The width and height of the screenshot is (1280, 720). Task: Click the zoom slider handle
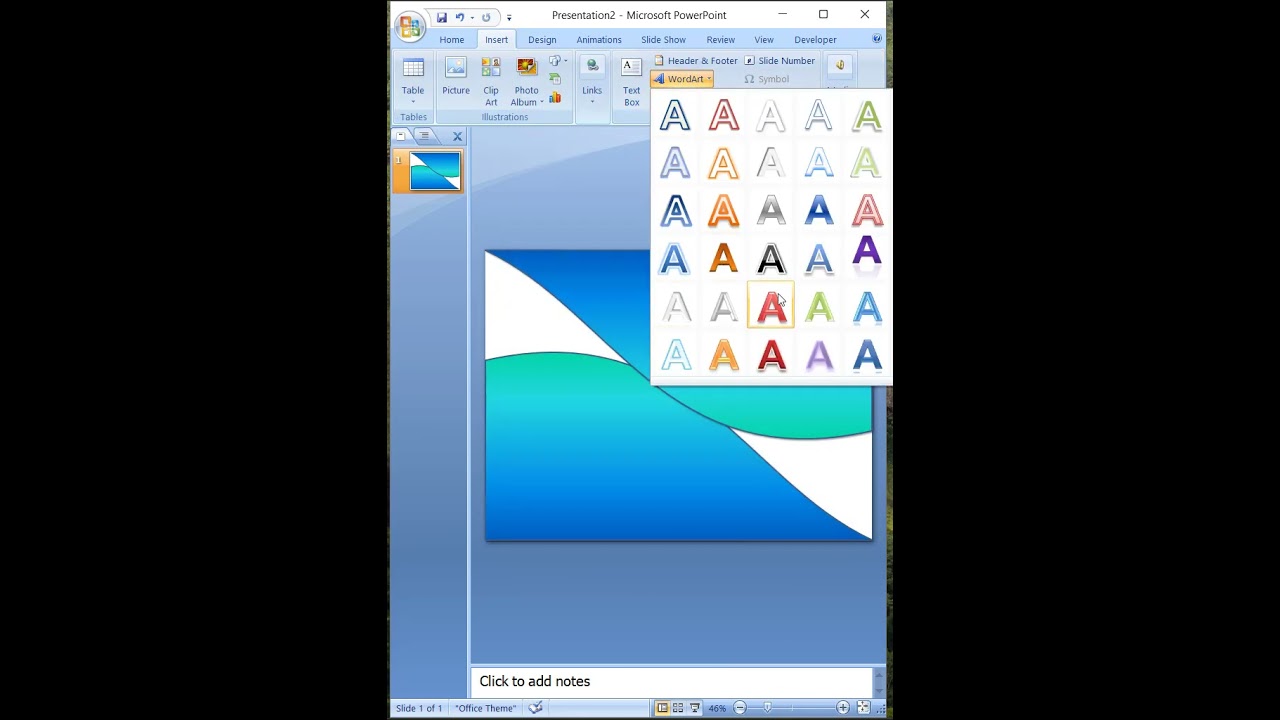point(767,708)
